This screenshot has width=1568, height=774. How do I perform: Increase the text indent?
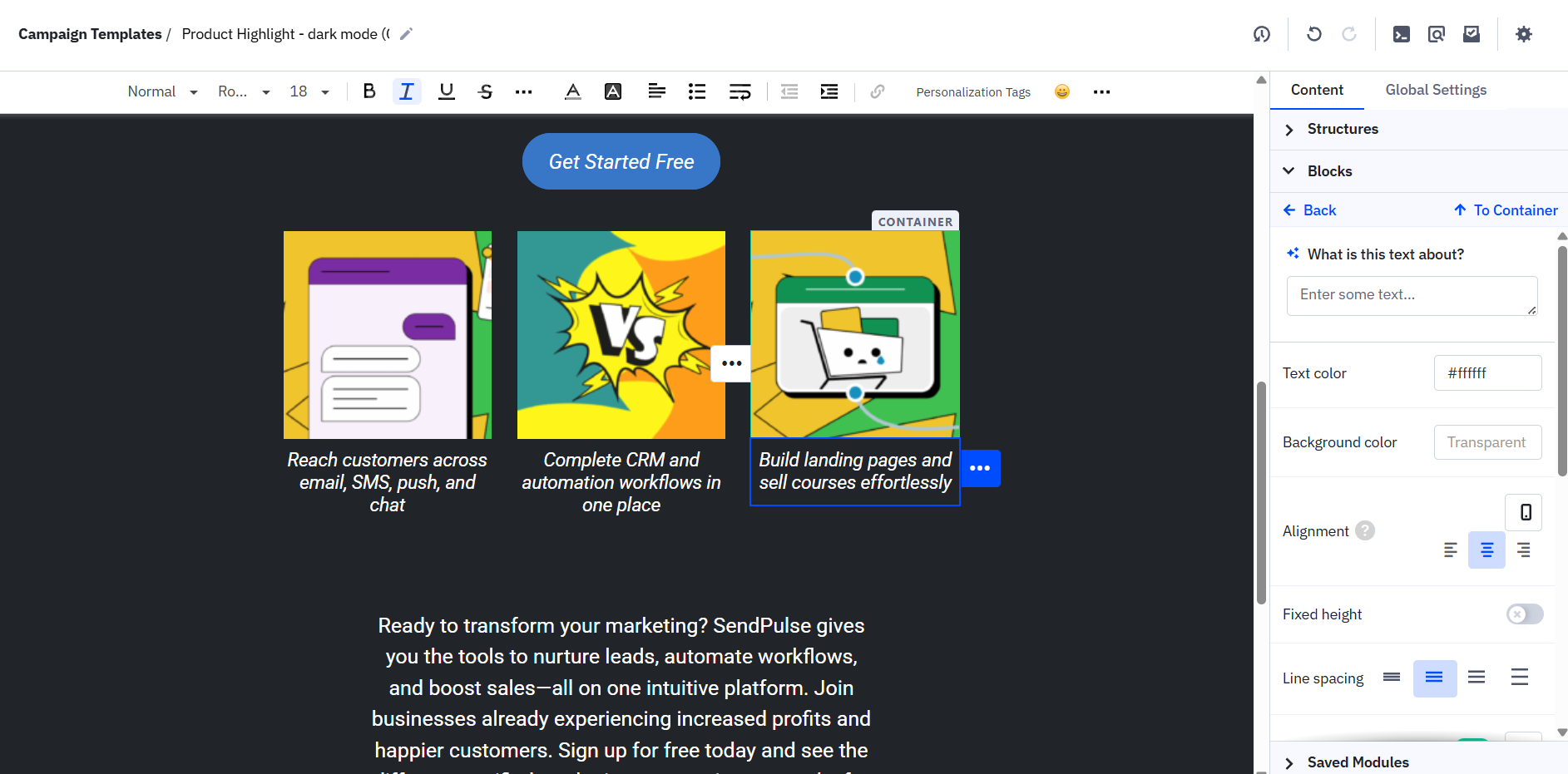pos(829,91)
